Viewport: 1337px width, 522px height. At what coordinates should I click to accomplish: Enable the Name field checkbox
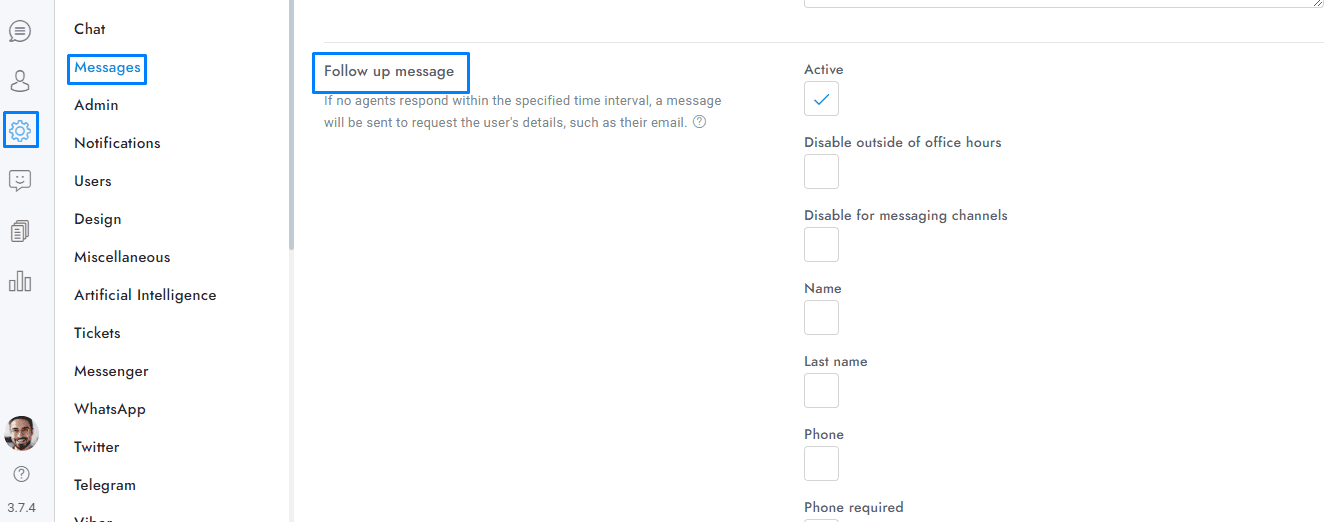(x=821, y=318)
